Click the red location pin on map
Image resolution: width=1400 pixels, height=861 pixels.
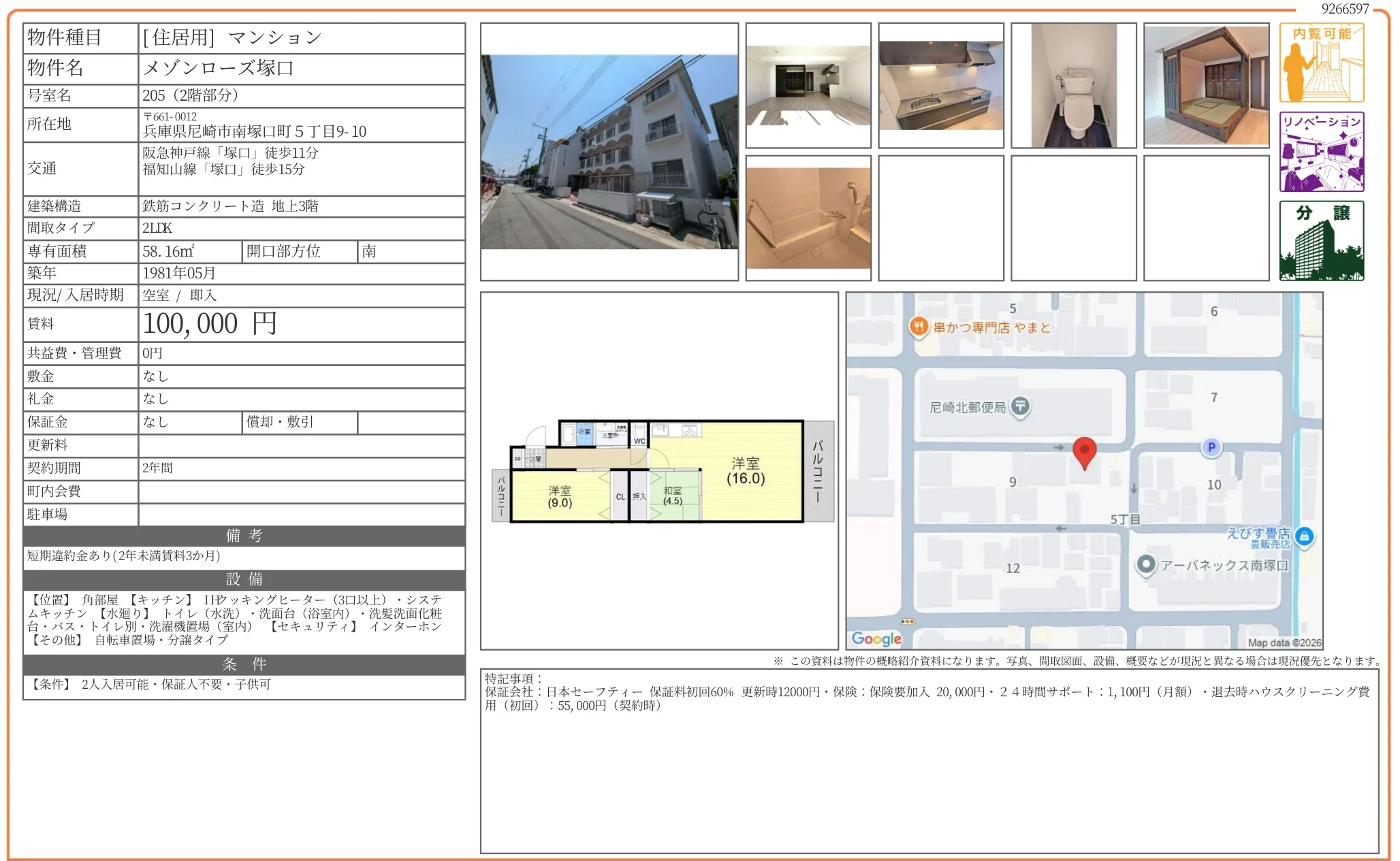1084,451
